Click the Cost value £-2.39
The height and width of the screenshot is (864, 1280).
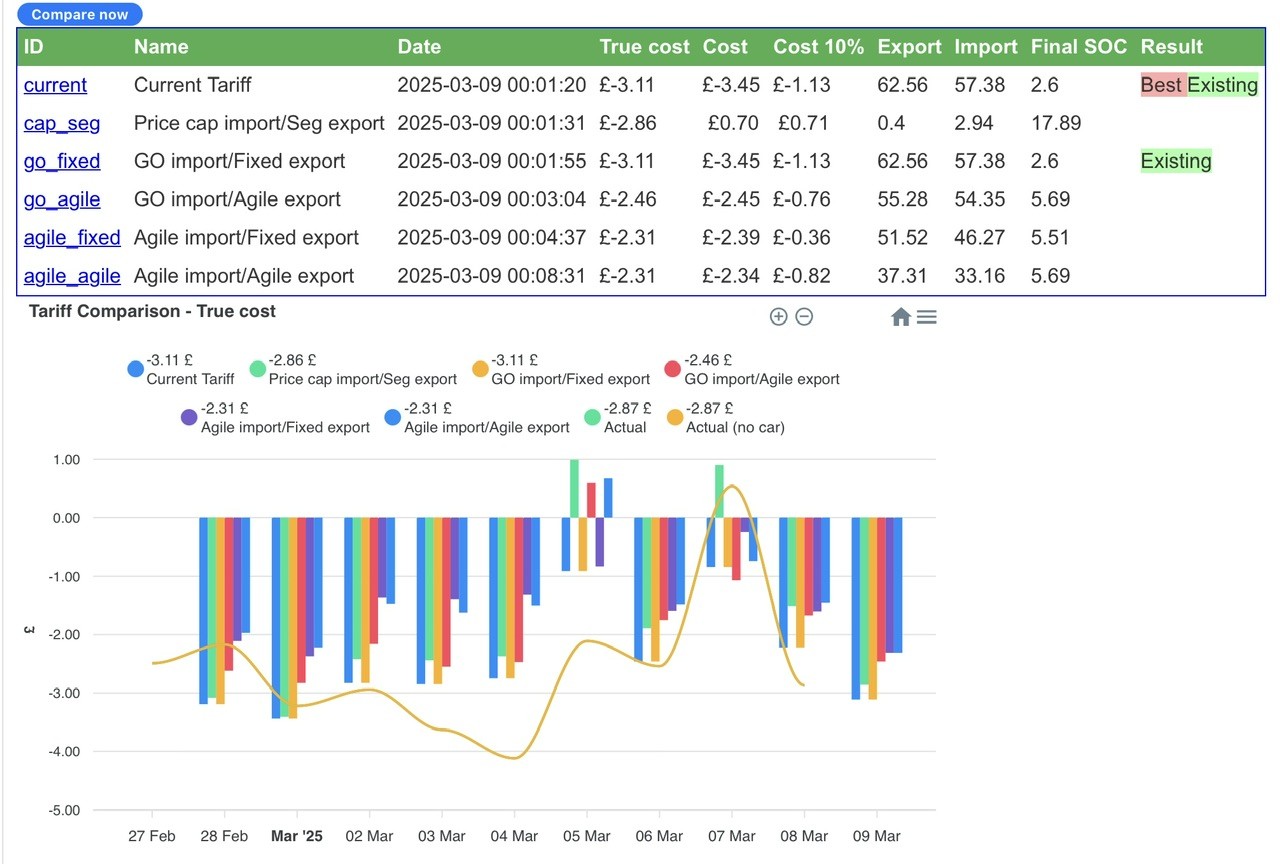click(731, 237)
